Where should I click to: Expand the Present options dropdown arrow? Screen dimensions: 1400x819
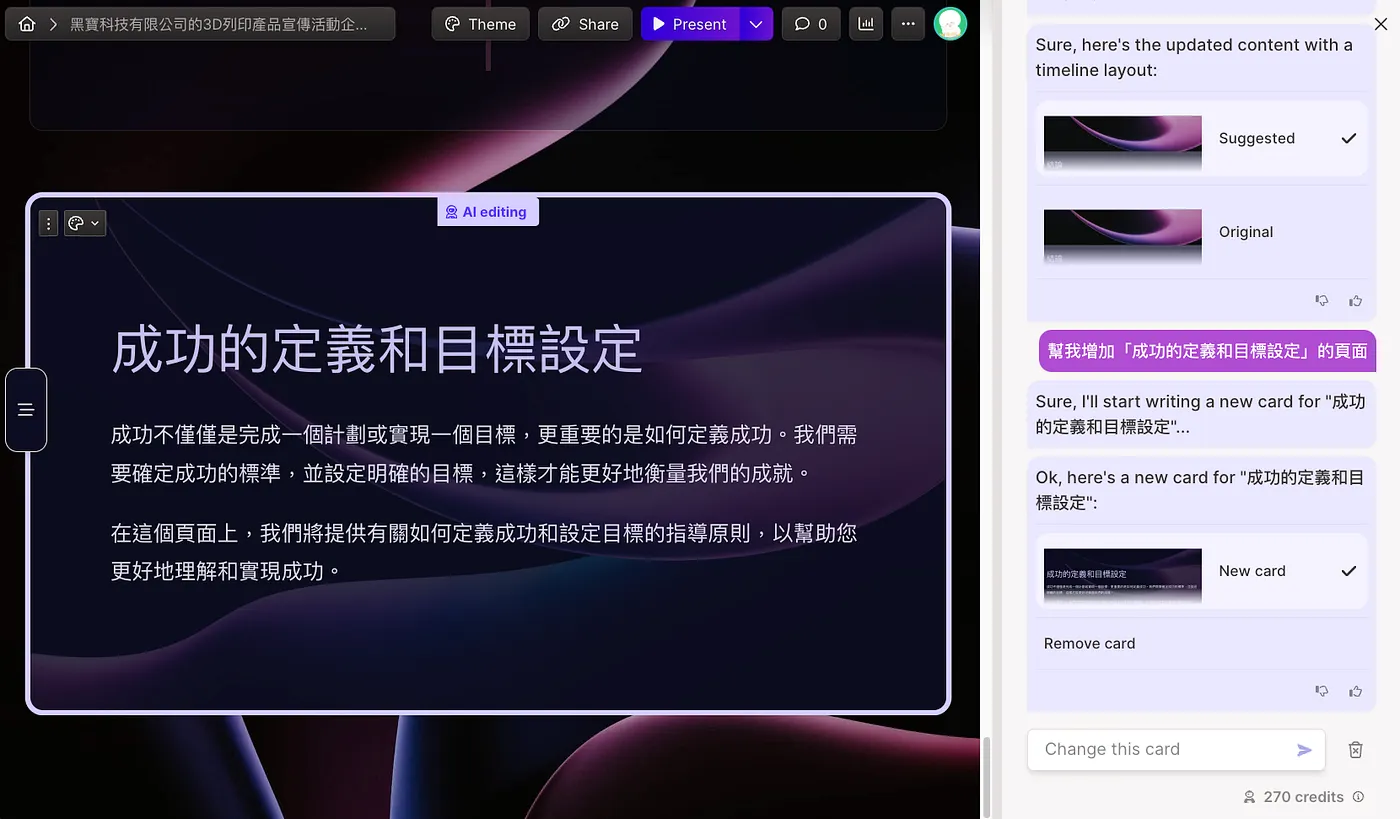tap(756, 24)
